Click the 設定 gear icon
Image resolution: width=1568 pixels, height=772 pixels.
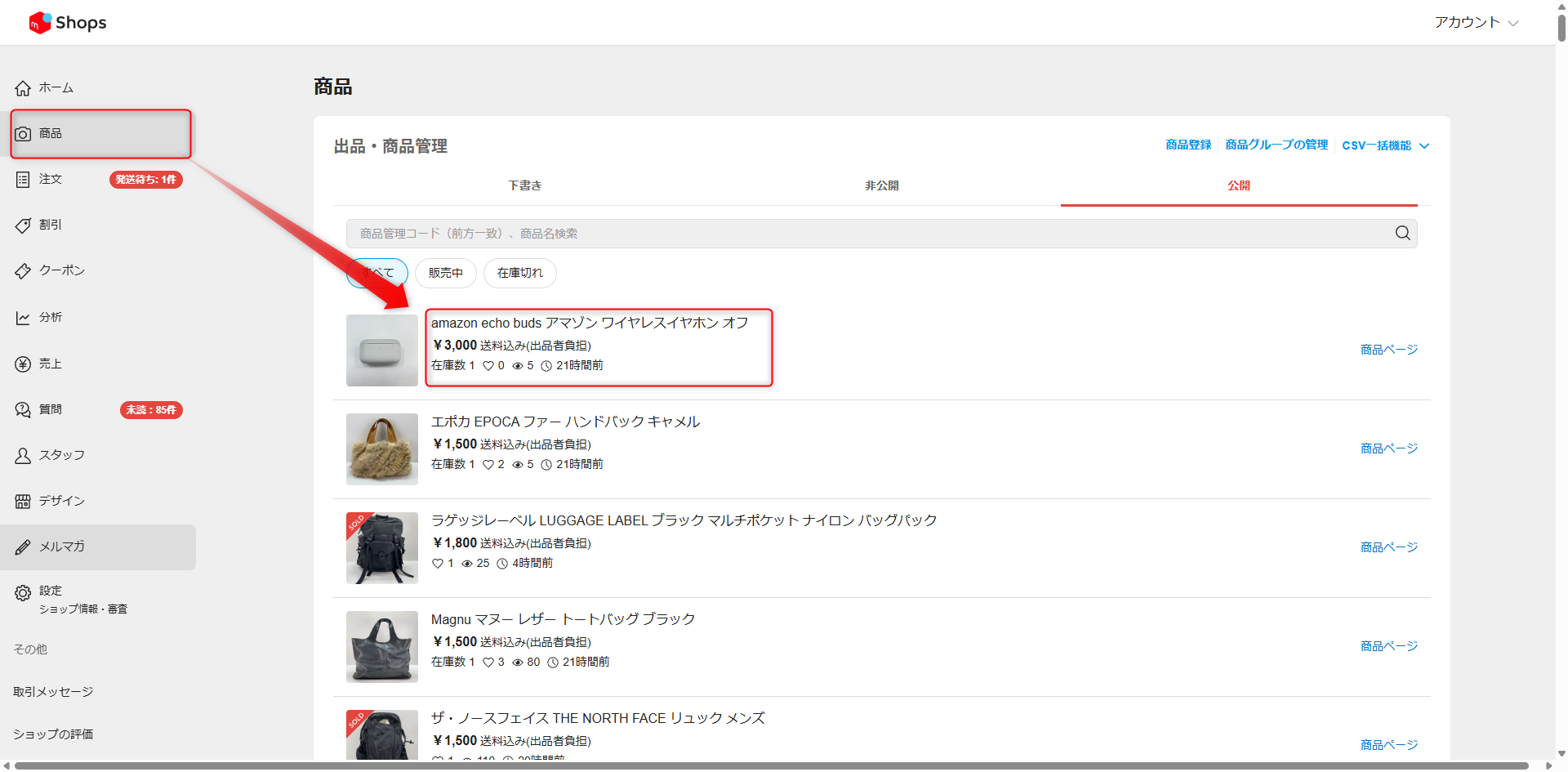tap(23, 592)
